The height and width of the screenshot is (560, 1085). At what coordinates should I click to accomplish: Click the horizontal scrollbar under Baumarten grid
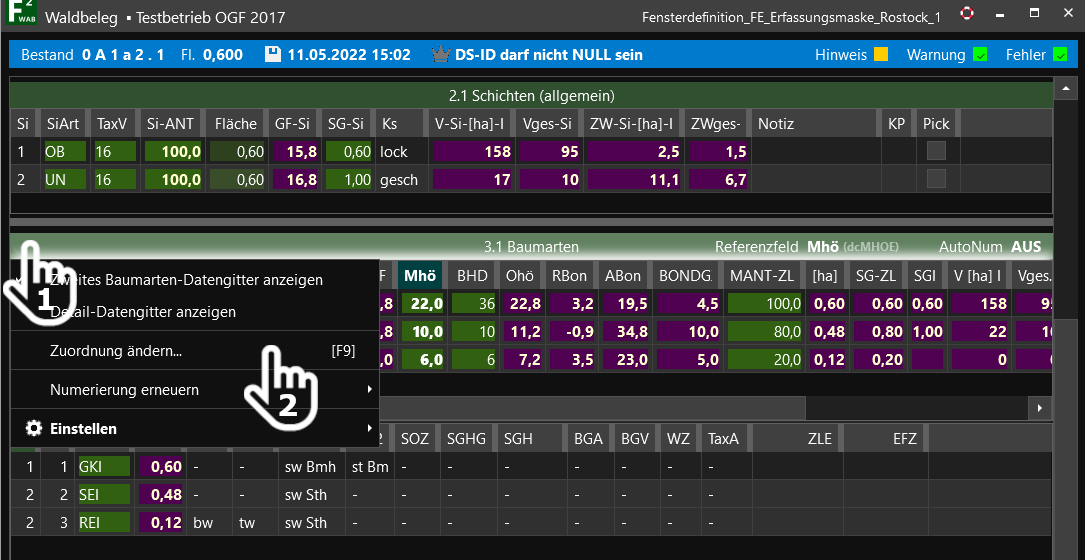point(600,408)
